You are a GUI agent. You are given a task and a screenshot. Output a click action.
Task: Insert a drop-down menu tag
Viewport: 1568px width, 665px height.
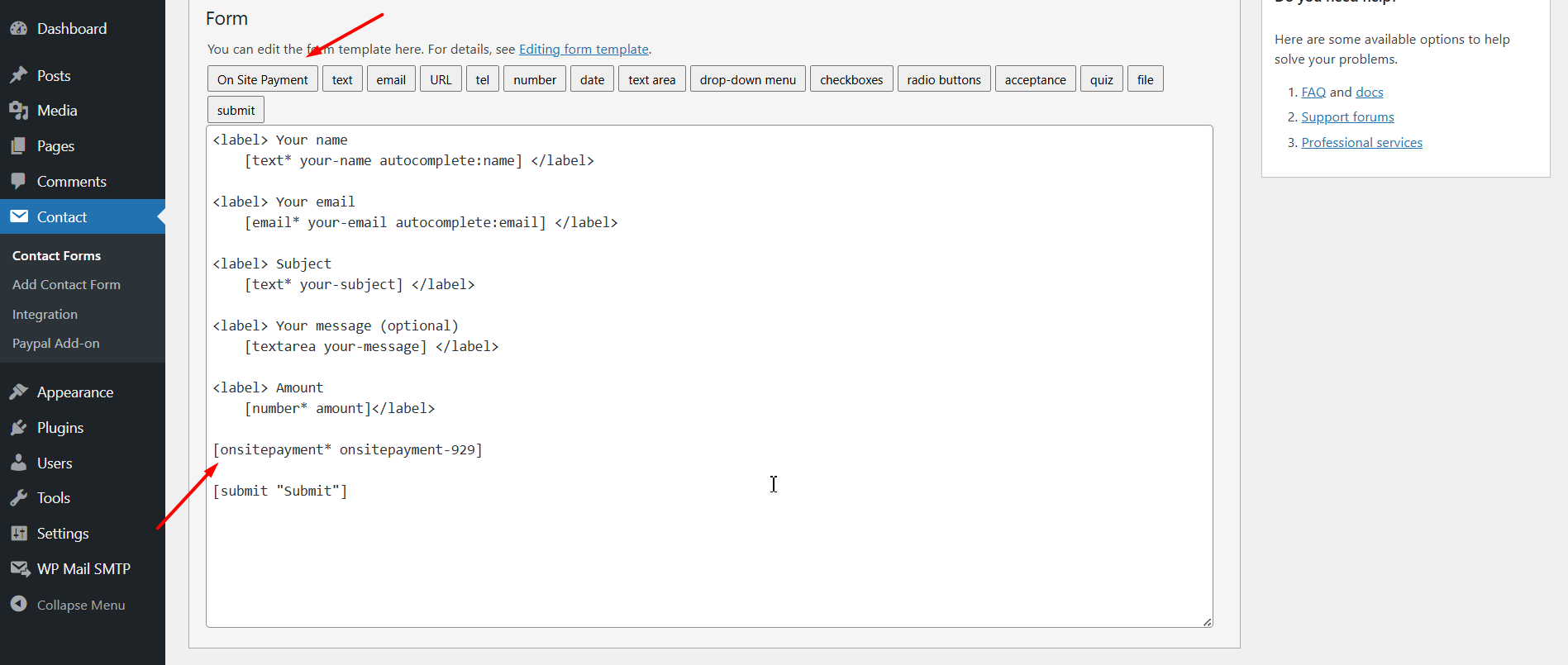point(748,79)
